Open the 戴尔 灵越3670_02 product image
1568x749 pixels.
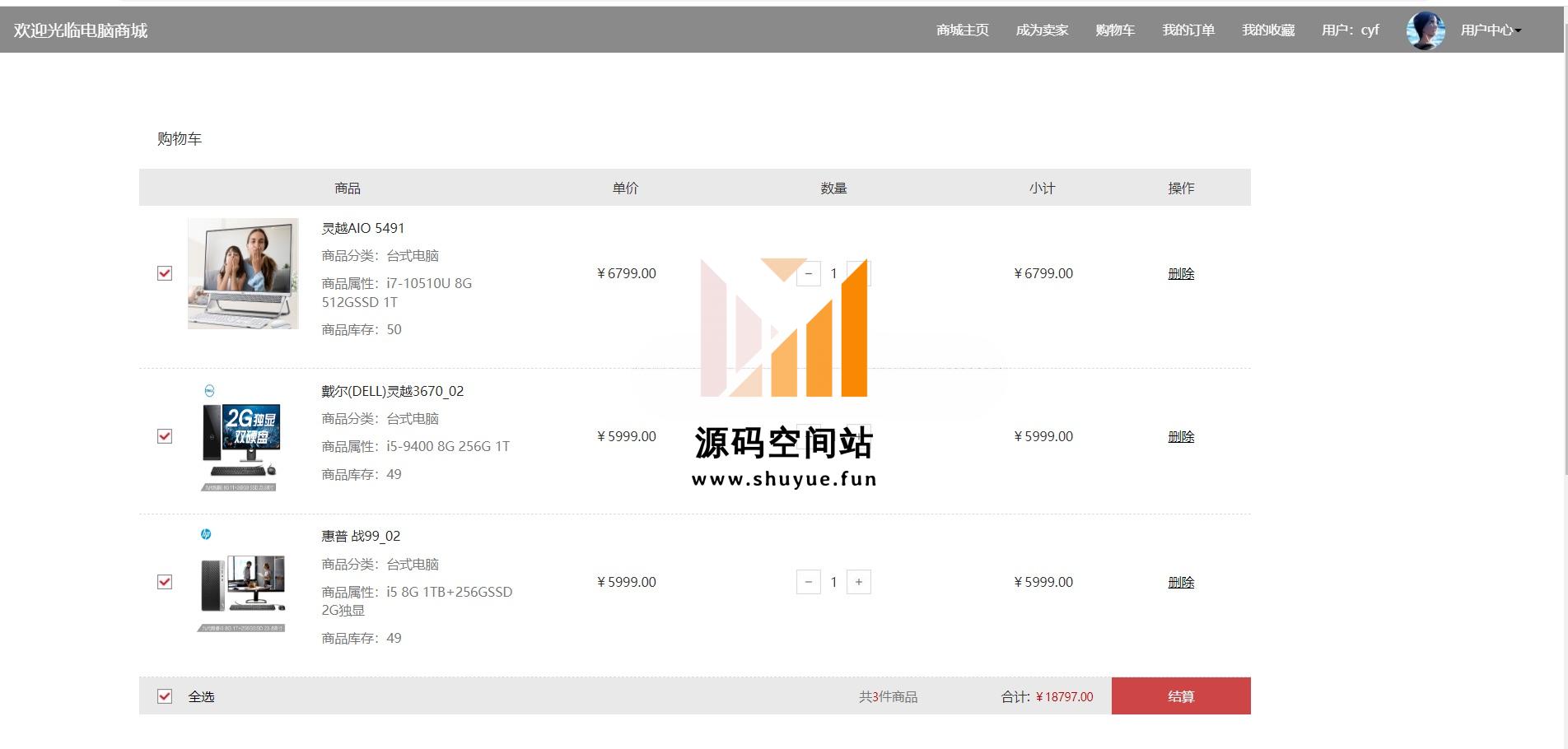[x=243, y=437]
